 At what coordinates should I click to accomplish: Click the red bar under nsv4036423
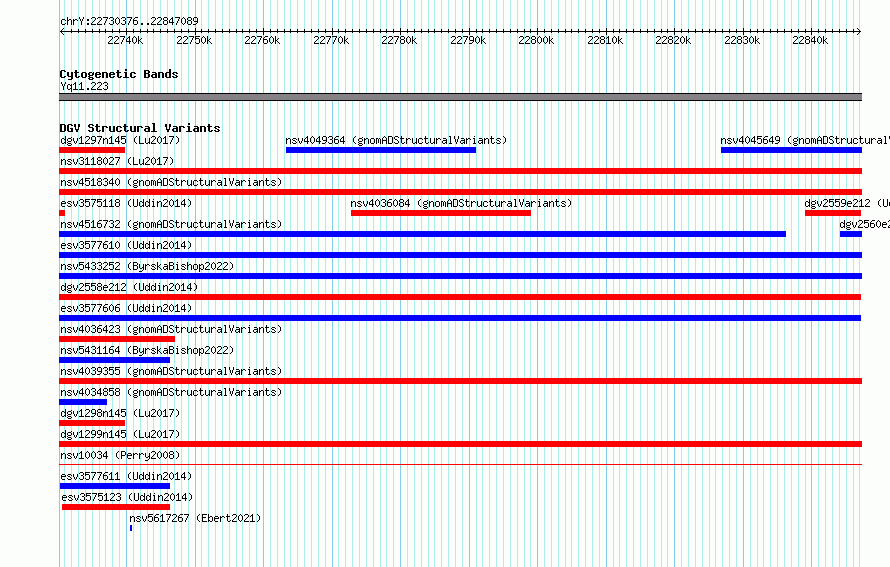click(x=117, y=339)
